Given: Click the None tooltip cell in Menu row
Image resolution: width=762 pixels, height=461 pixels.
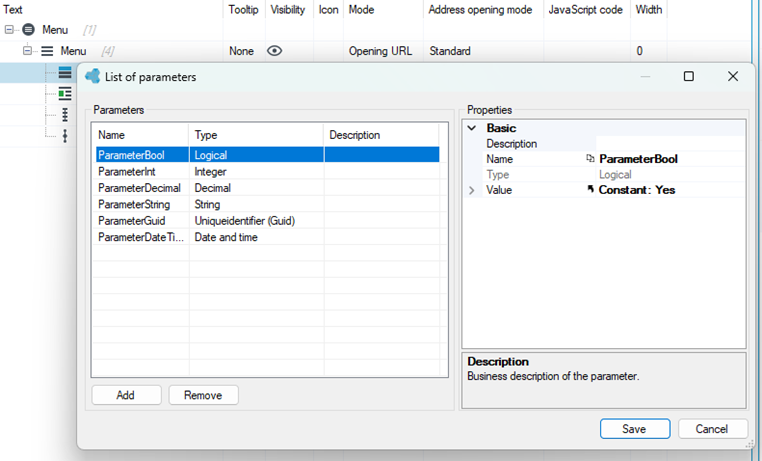Looking at the screenshot, I should [x=244, y=51].
